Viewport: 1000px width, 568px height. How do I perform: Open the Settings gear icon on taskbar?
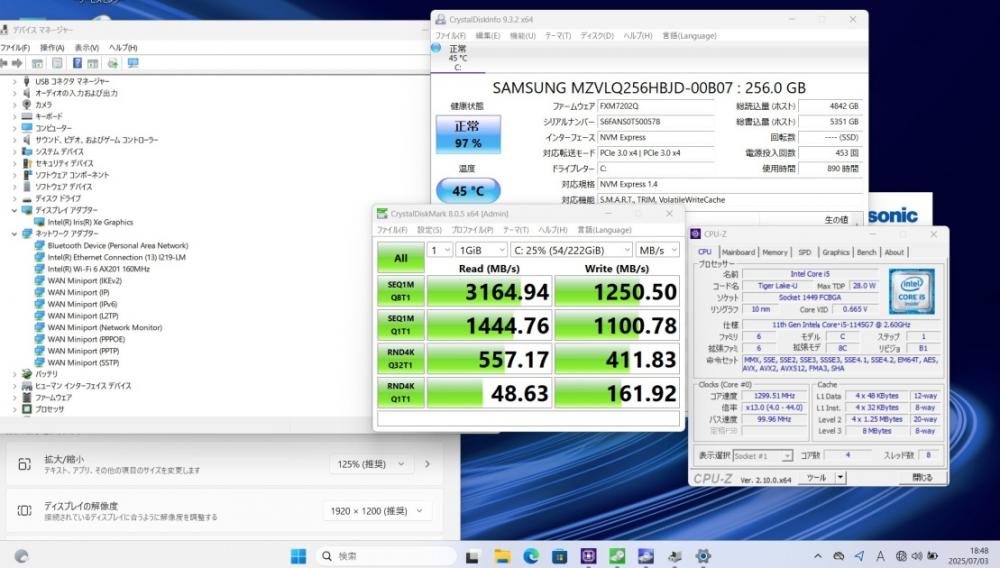(703, 556)
